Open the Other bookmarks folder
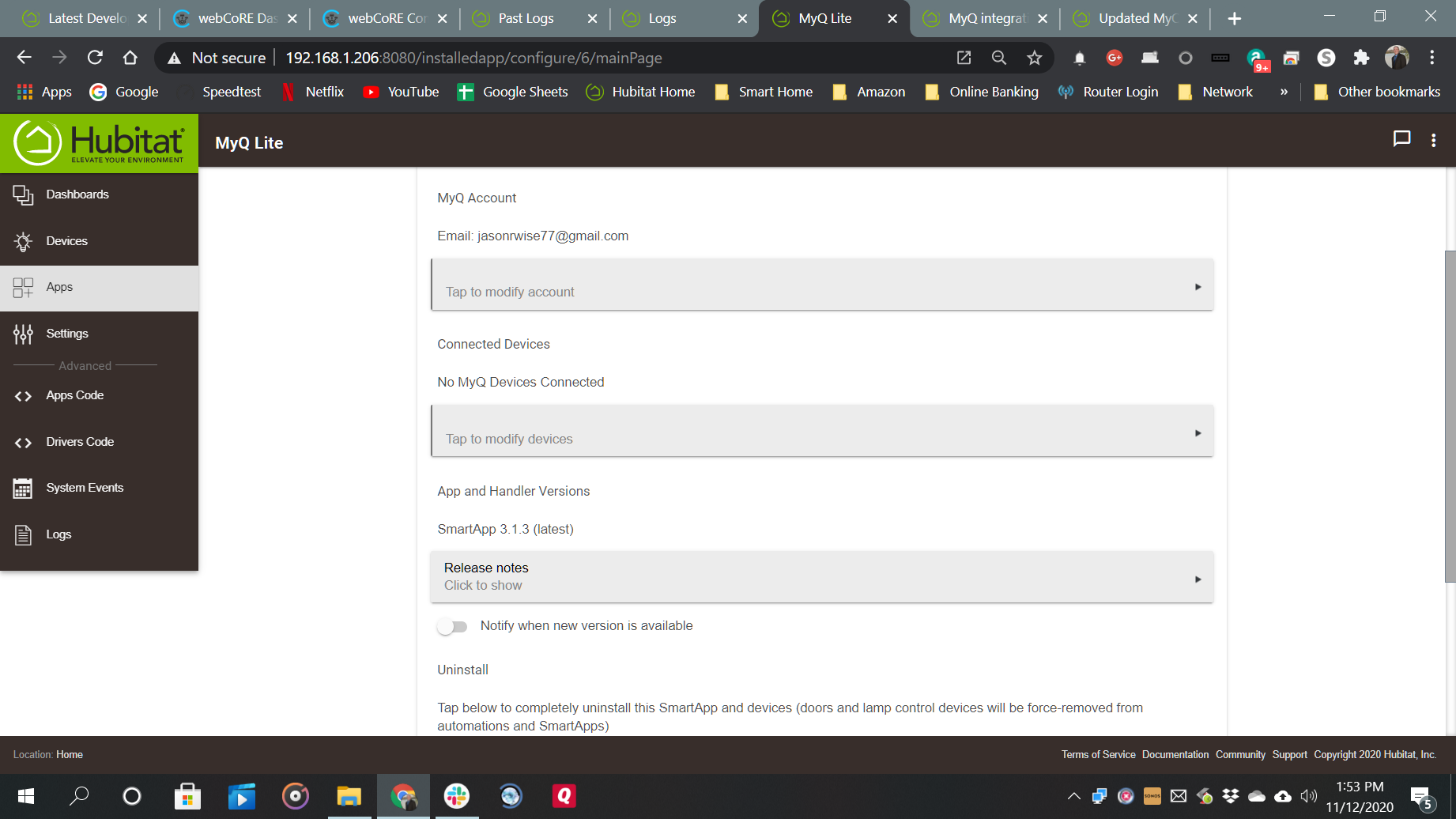The width and height of the screenshot is (1456, 819). pos(1377,92)
